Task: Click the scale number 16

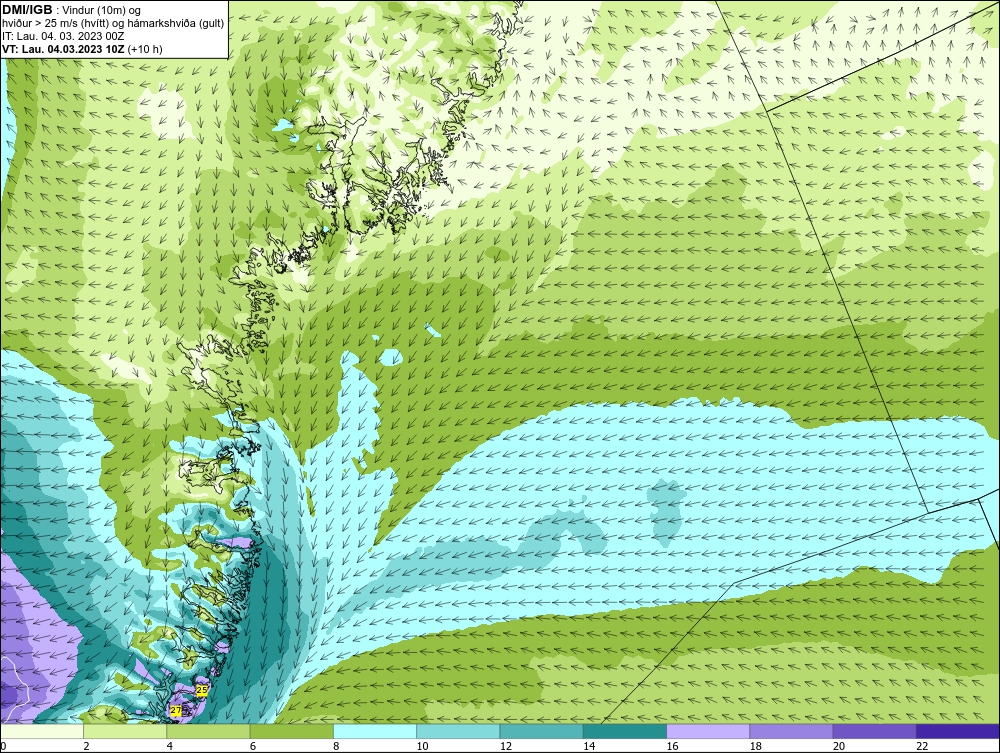Action: [672, 746]
